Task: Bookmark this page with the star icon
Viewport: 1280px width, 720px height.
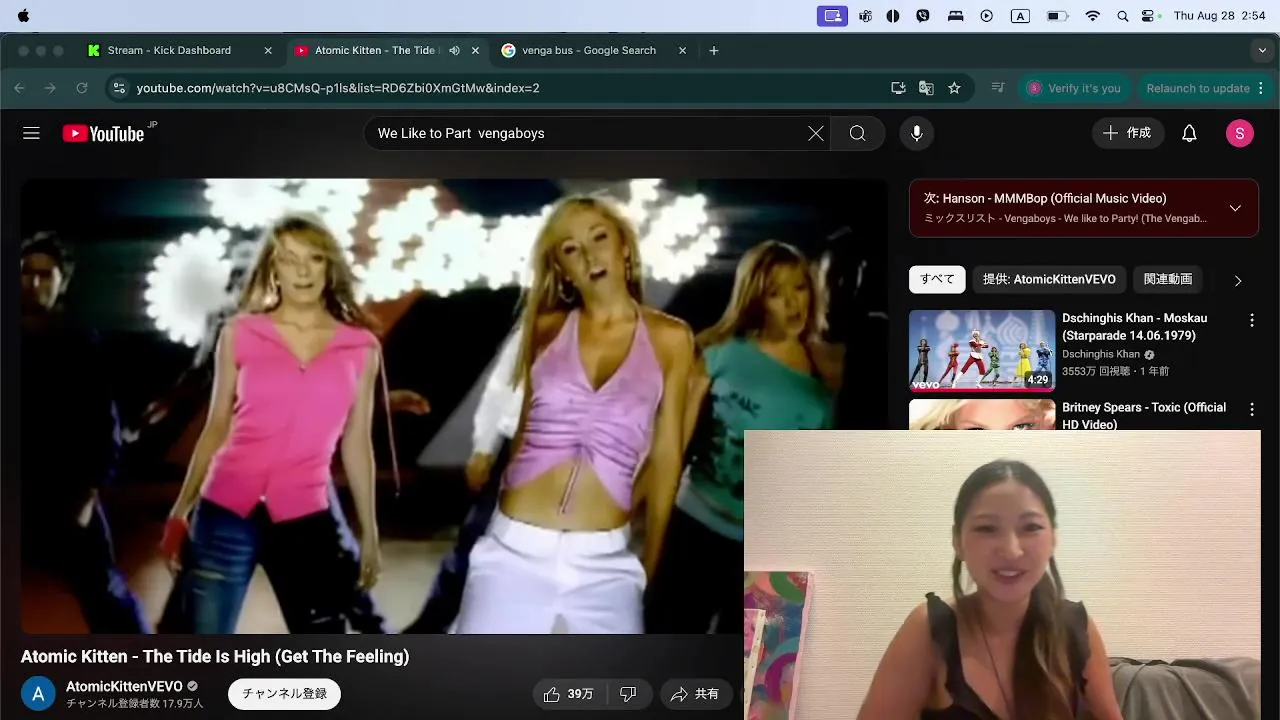Action: coord(954,88)
